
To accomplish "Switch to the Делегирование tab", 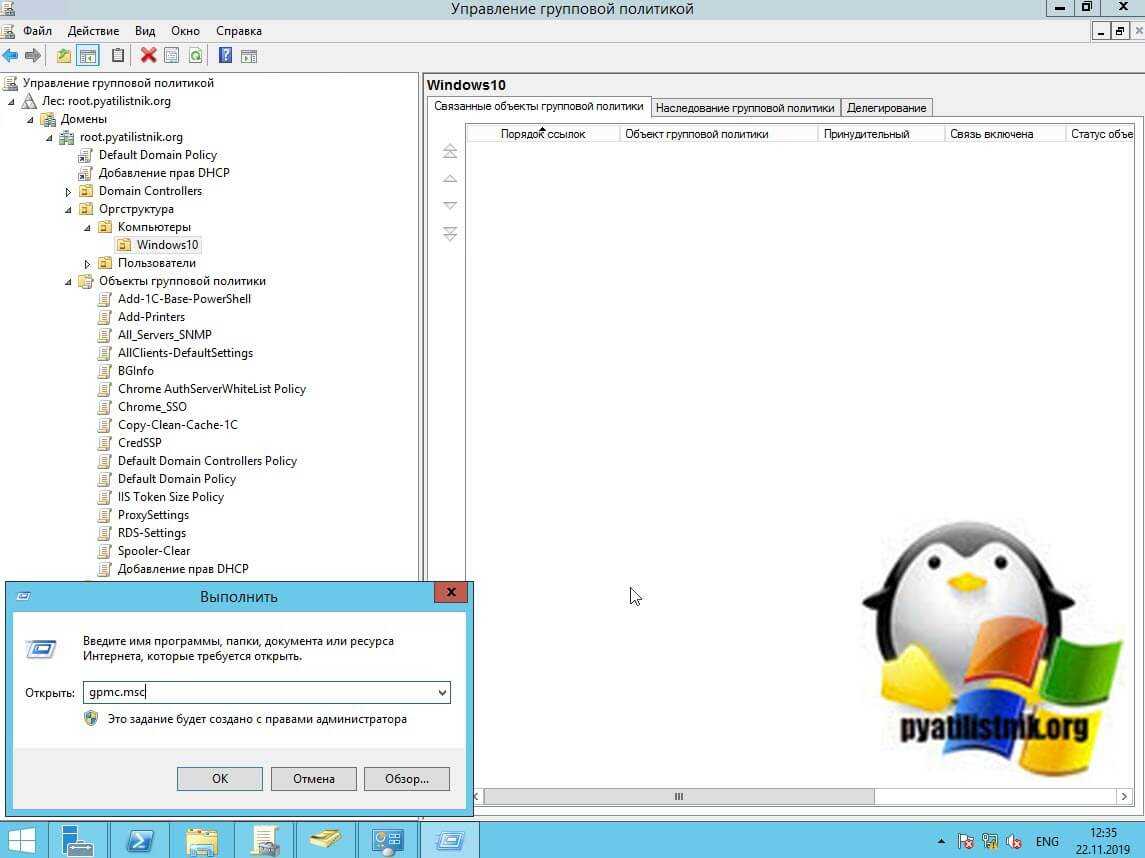I will (x=886, y=108).
